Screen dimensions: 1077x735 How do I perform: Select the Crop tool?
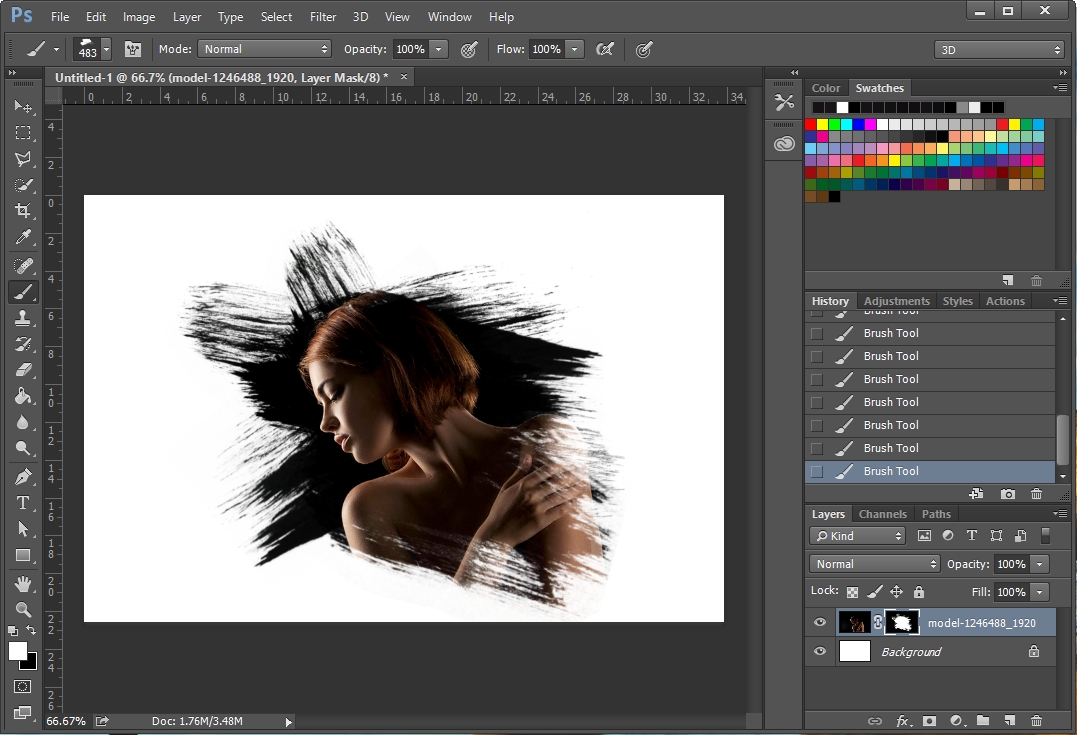click(23, 211)
